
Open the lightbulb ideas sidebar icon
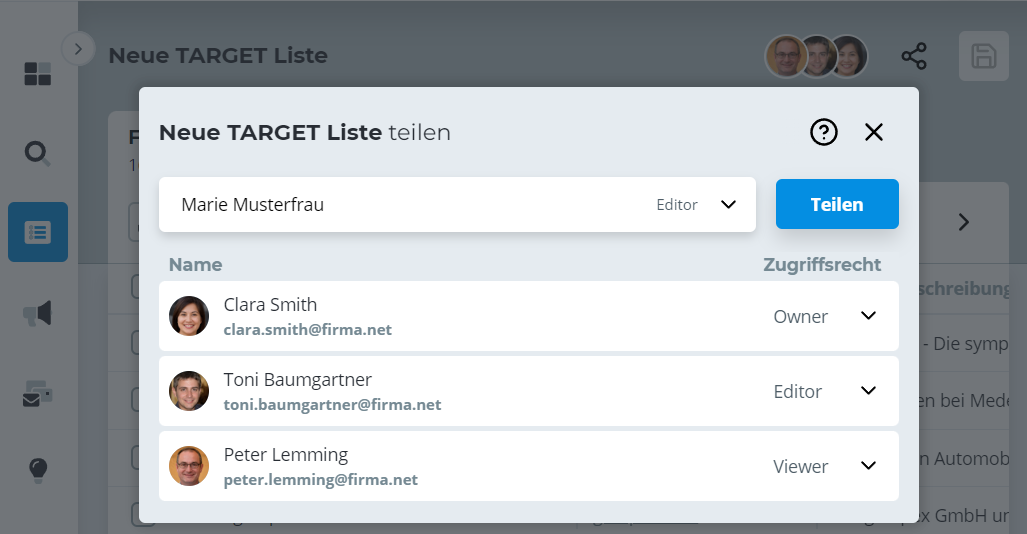(38, 468)
